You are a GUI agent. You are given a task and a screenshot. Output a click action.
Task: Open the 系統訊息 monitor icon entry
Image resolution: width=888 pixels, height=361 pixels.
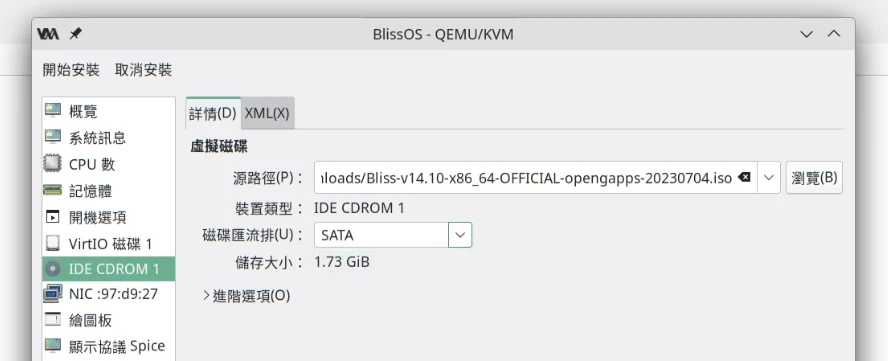pyautogui.click(x=53, y=137)
